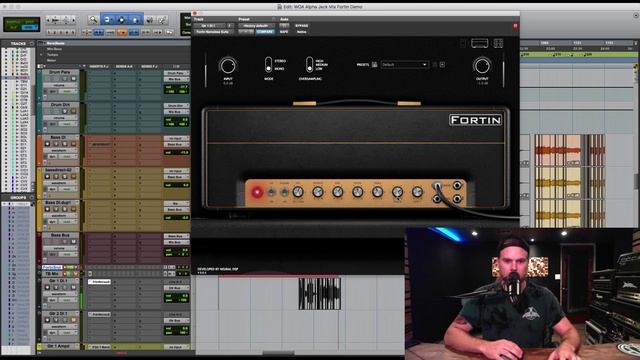This screenshot has width=640, height=360.
Task: Select the Selector tool in the edit toolbar
Action: [121, 19]
